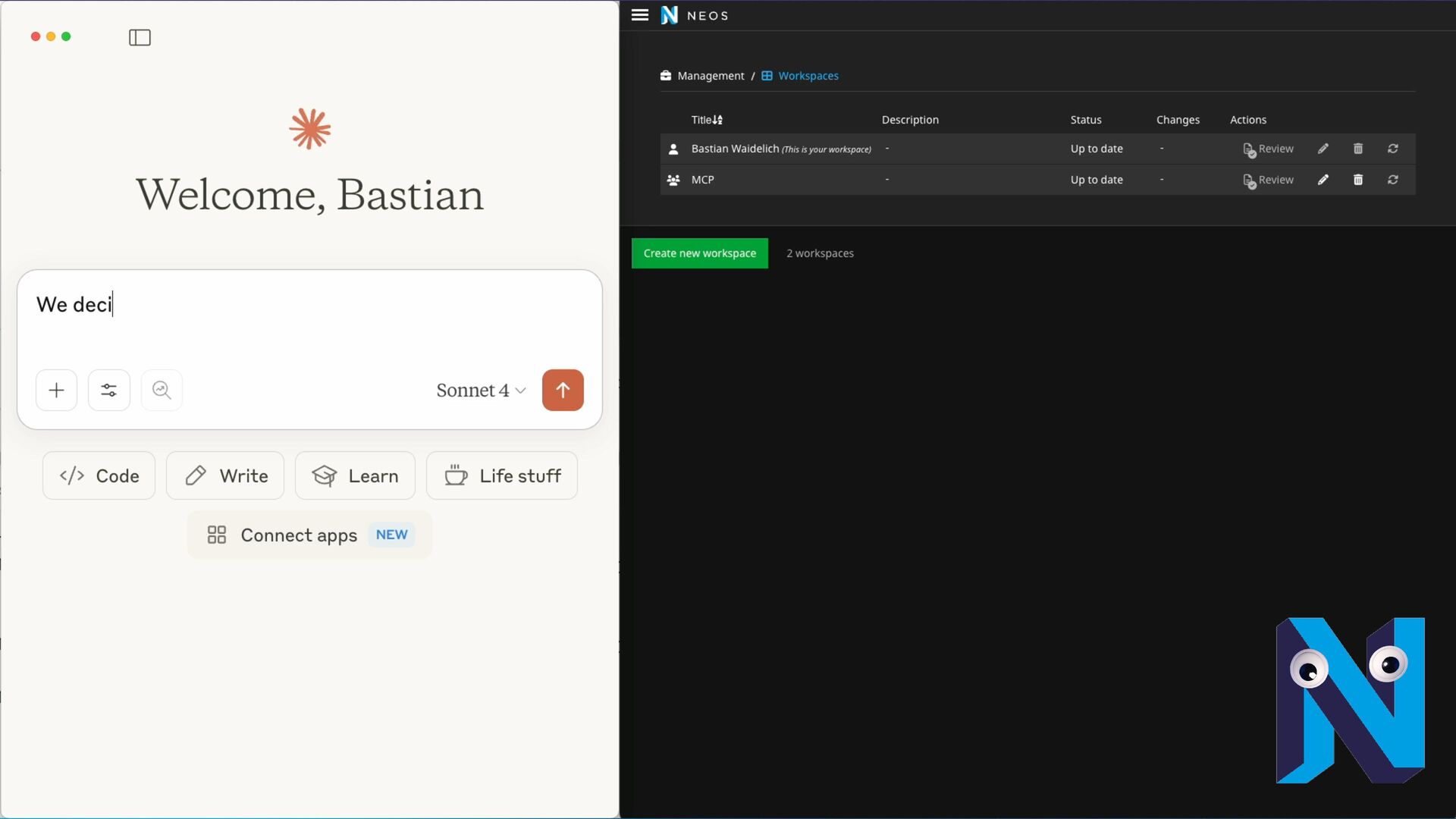Sort workspaces by the Title column

tap(707, 120)
